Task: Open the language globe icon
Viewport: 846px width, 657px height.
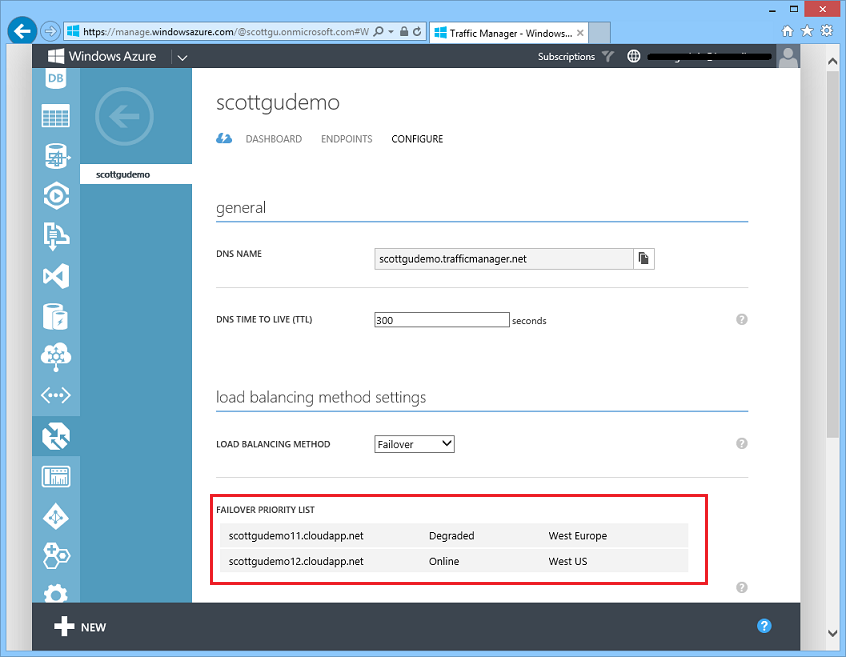Action: [634, 56]
